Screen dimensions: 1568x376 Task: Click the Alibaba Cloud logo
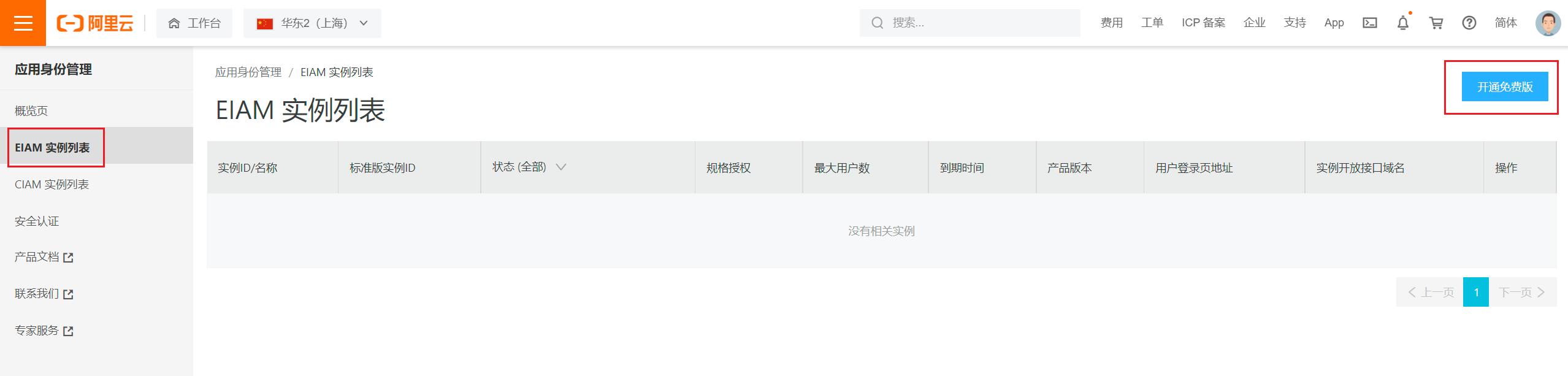tap(95, 23)
